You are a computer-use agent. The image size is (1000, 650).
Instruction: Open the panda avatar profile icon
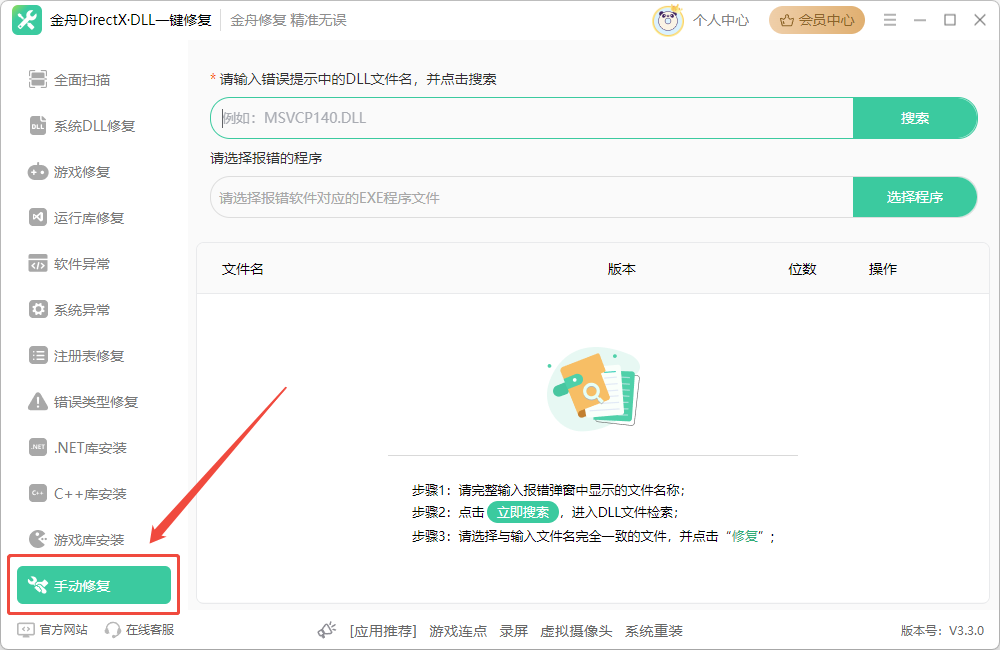(668, 20)
